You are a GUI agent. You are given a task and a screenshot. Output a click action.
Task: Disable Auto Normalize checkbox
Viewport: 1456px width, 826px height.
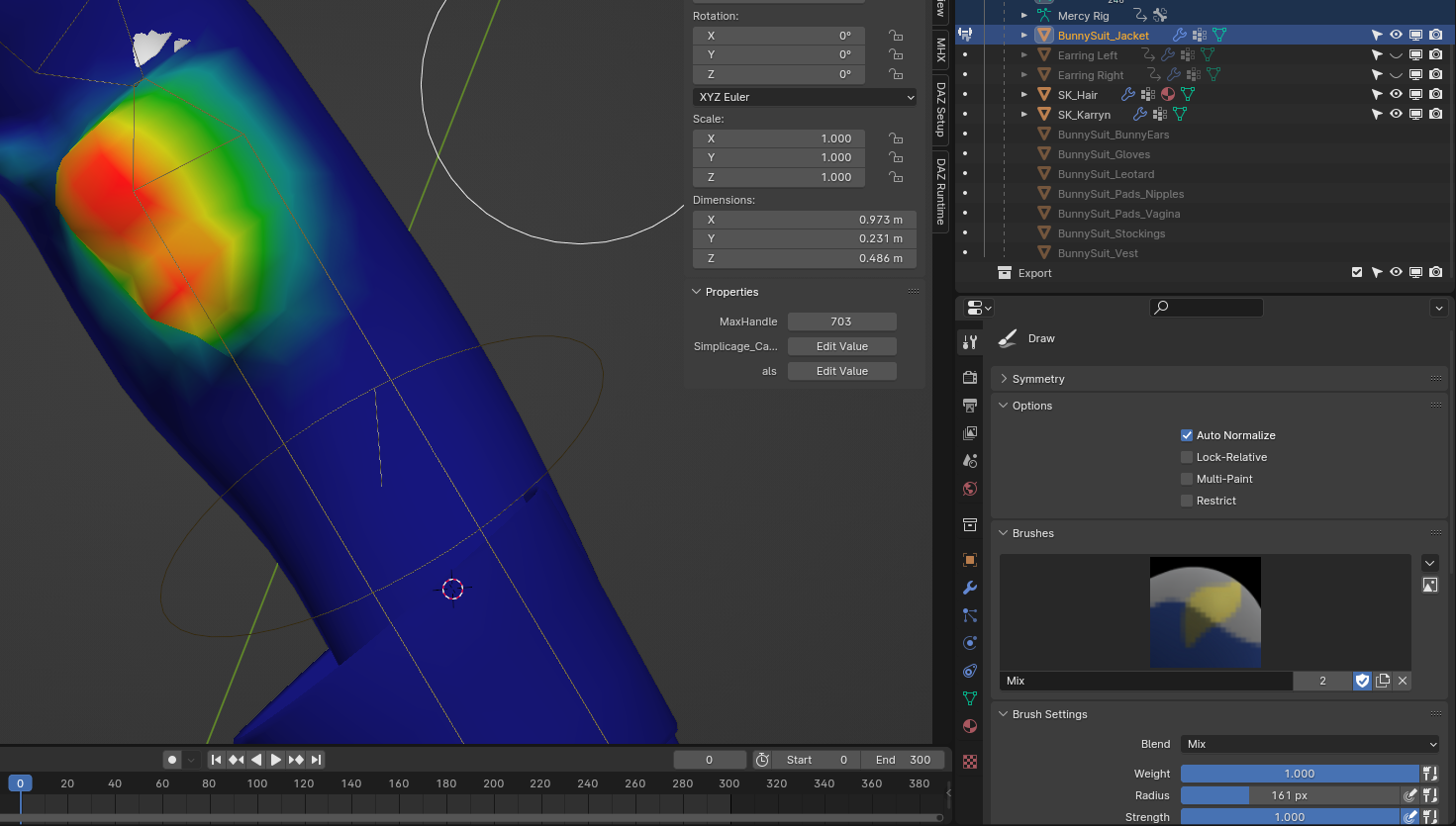coord(1187,435)
